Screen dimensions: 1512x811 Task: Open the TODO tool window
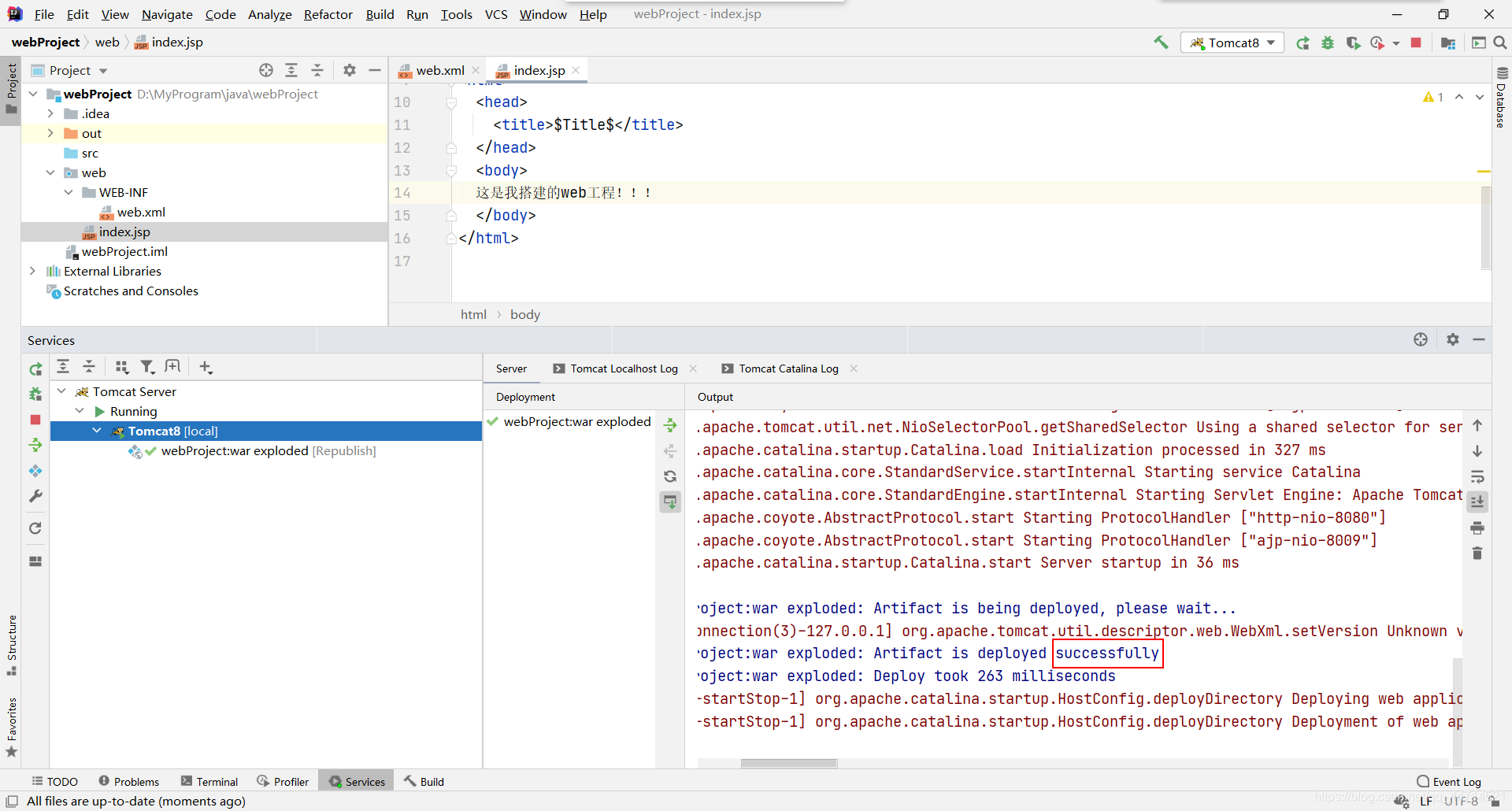pyautogui.click(x=54, y=781)
